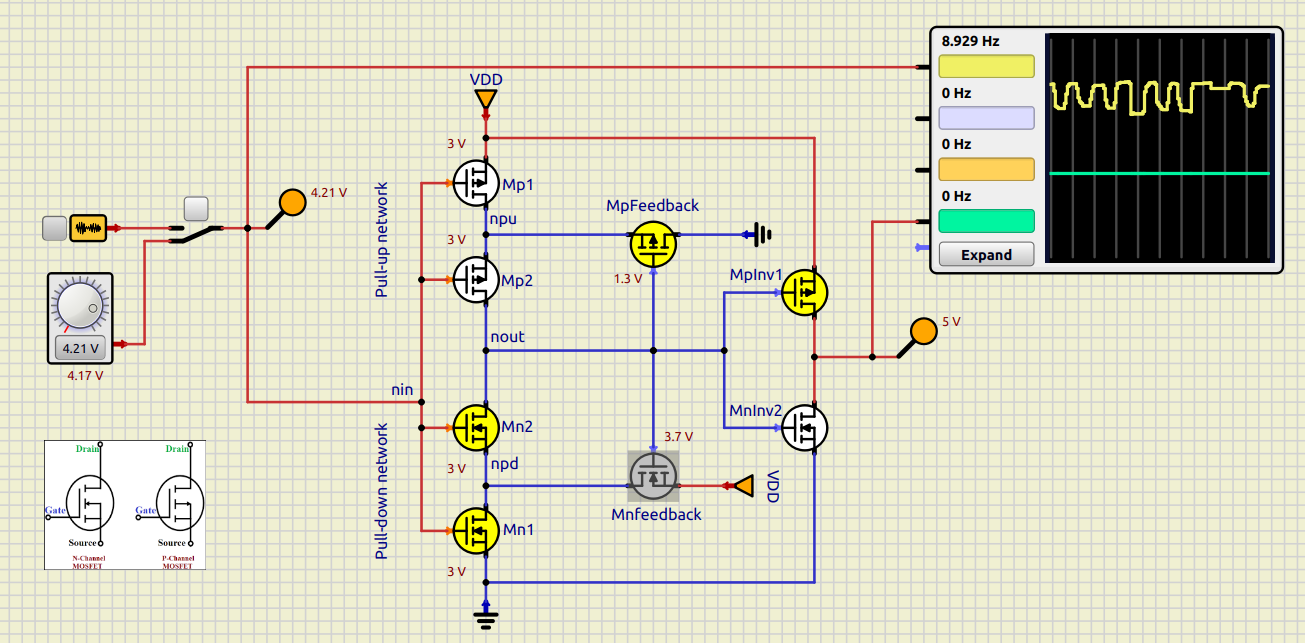
Task: Click the MOSFET pinout reference image
Action: [125, 505]
